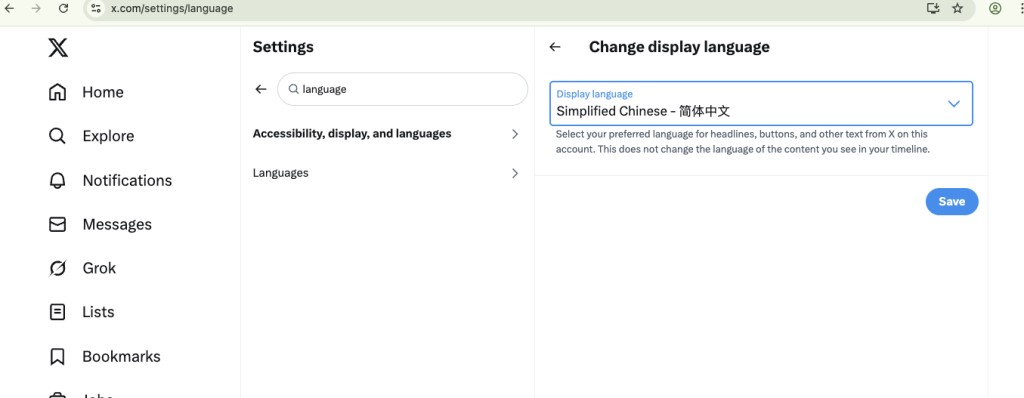
Task: Save the display language change
Action: coord(952,201)
